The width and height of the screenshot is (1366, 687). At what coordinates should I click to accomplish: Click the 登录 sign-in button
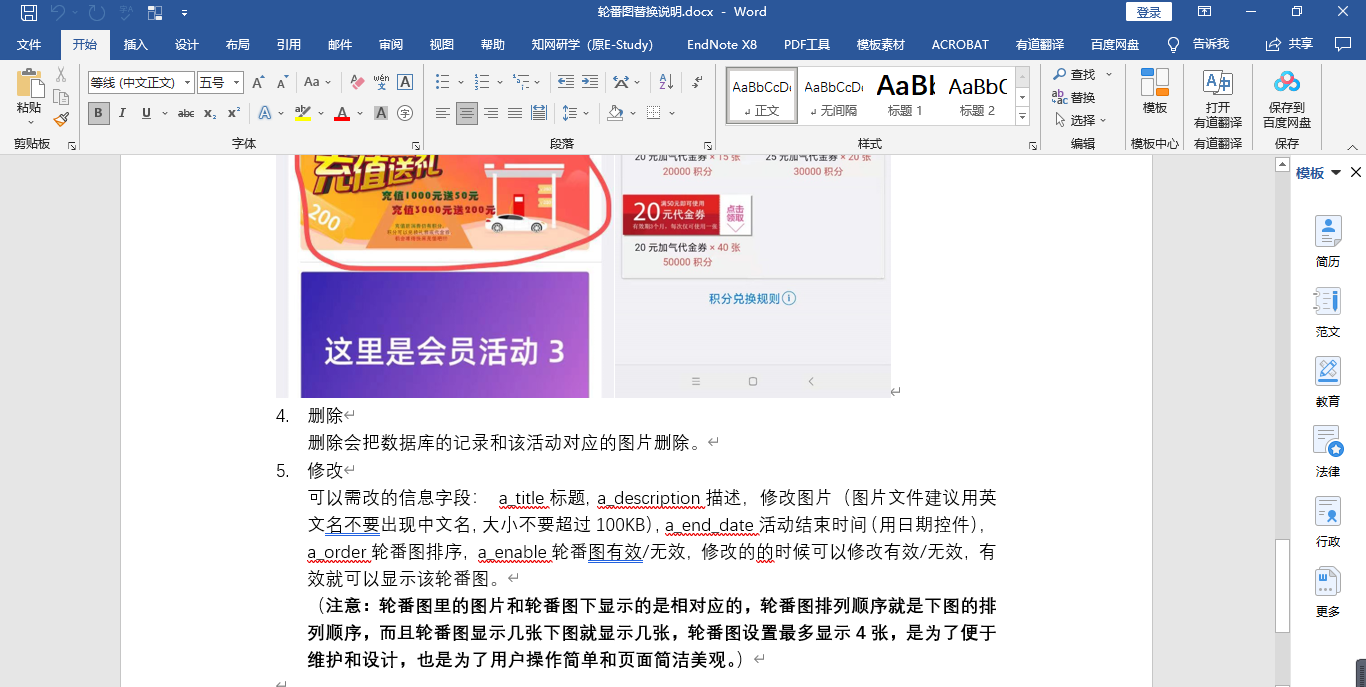tap(1149, 12)
